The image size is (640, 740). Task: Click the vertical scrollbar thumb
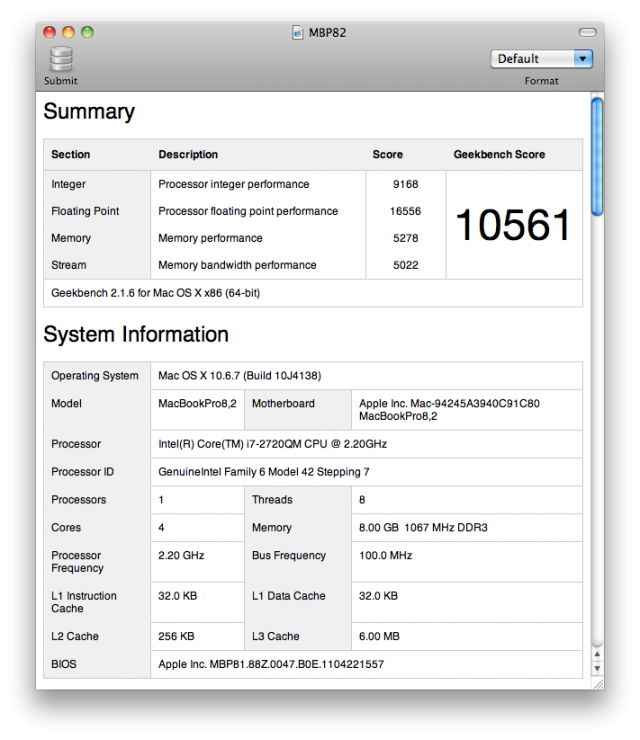pyautogui.click(x=597, y=156)
